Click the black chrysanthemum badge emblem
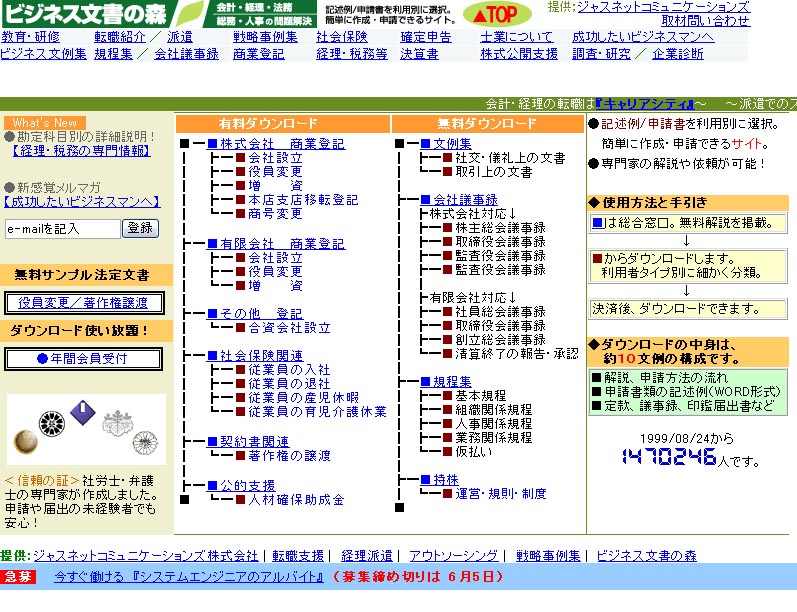 (51, 423)
